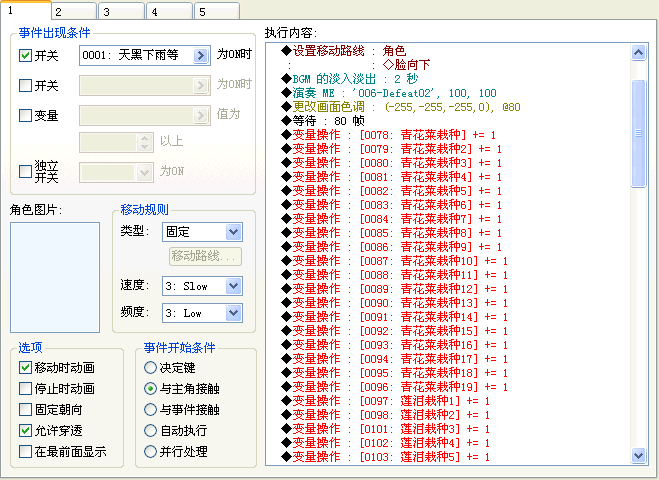The height and width of the screenshot is (480, 659).
Task: Select variable command [0081: 青花菜栽种4]
Action: tap(392, 177)
